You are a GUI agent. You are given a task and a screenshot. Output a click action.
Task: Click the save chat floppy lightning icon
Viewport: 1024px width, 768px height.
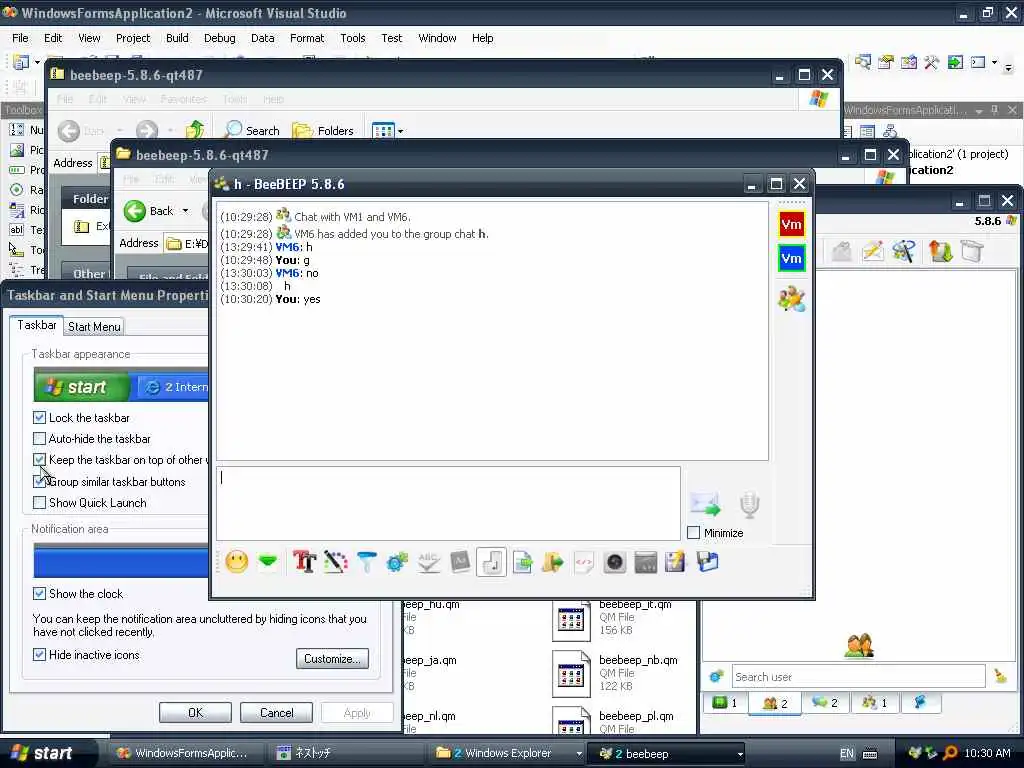(675, 562)
